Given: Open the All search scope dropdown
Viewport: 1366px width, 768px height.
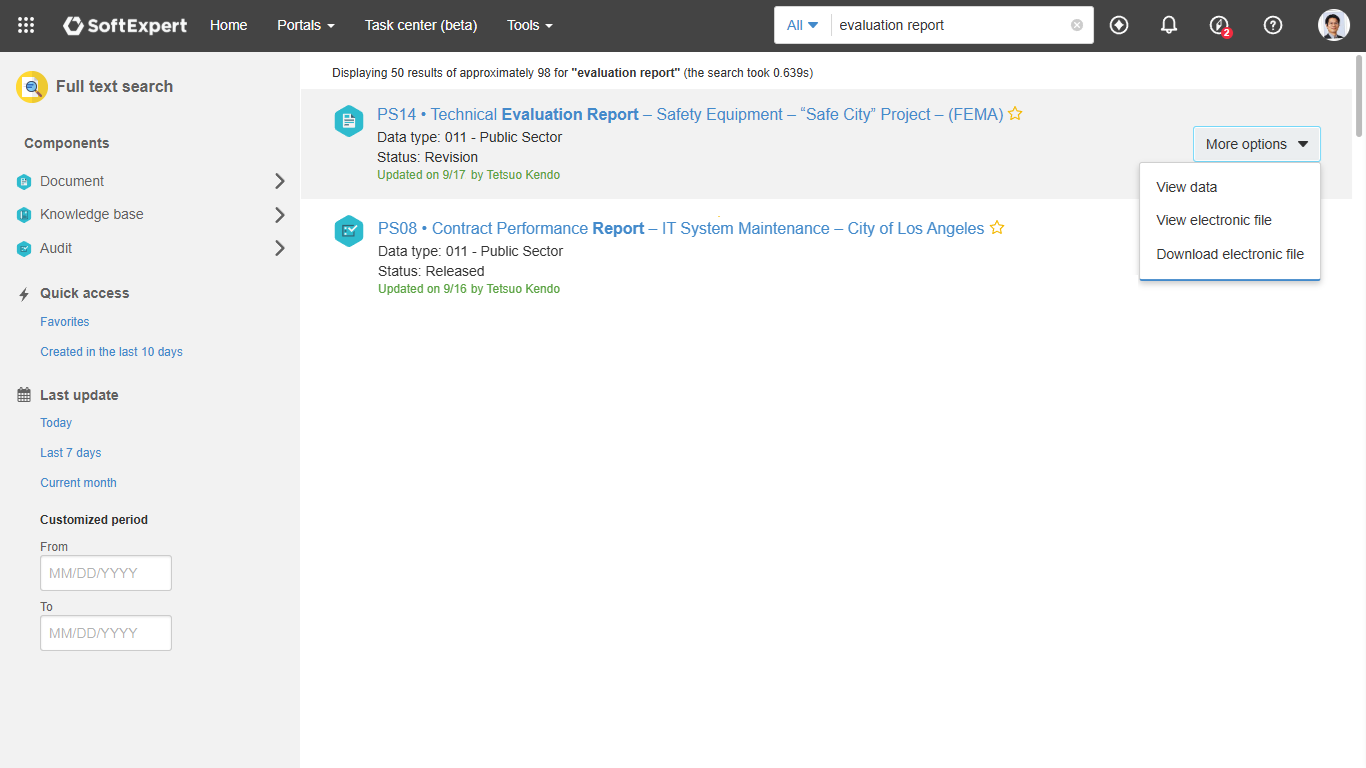Looking at the screenshot, I should [802, 25].
